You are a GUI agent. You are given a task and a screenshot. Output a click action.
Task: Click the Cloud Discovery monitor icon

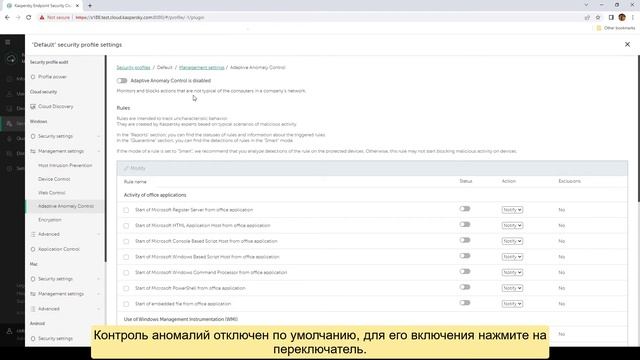coord(33,107)
